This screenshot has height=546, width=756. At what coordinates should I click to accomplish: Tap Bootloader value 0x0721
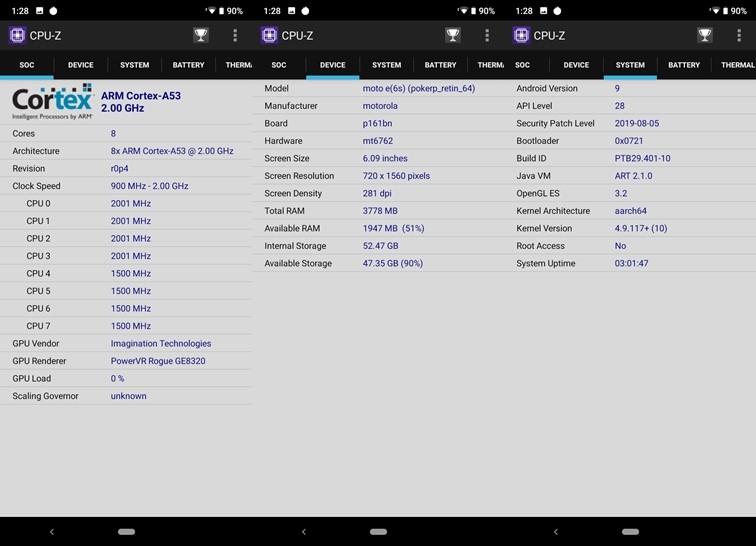(629, 141)
